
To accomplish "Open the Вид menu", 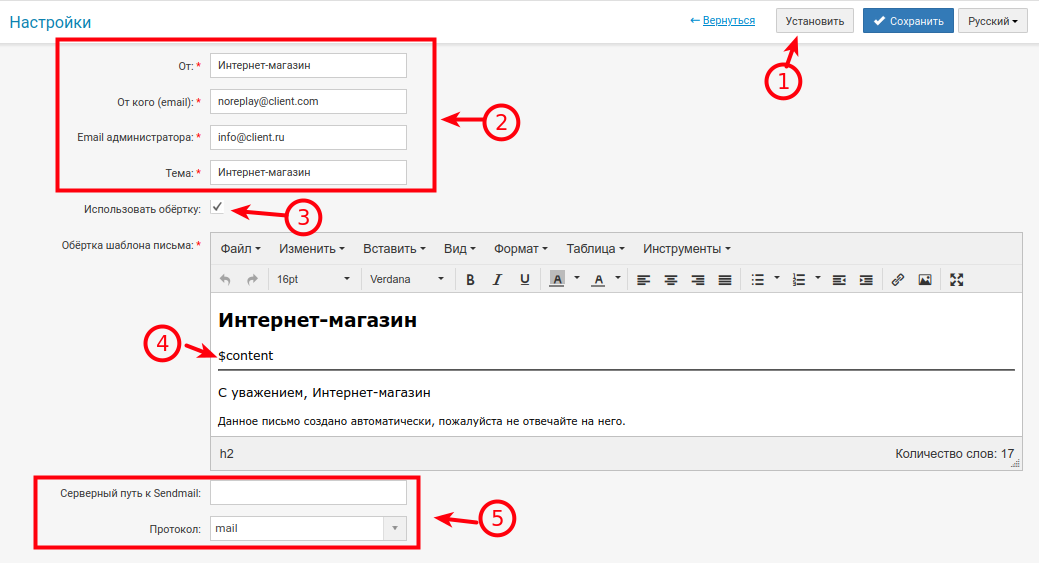I will click(459, 249).
